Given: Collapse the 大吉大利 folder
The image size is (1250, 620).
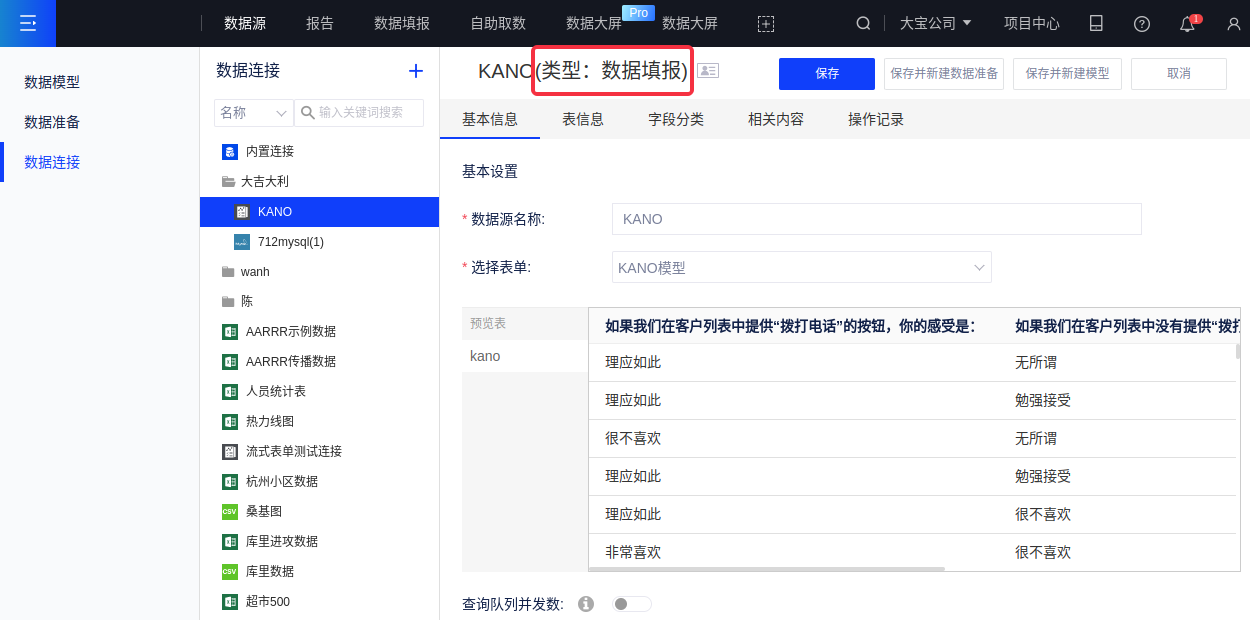Looking at the screenshot, I should pos(229,182).
